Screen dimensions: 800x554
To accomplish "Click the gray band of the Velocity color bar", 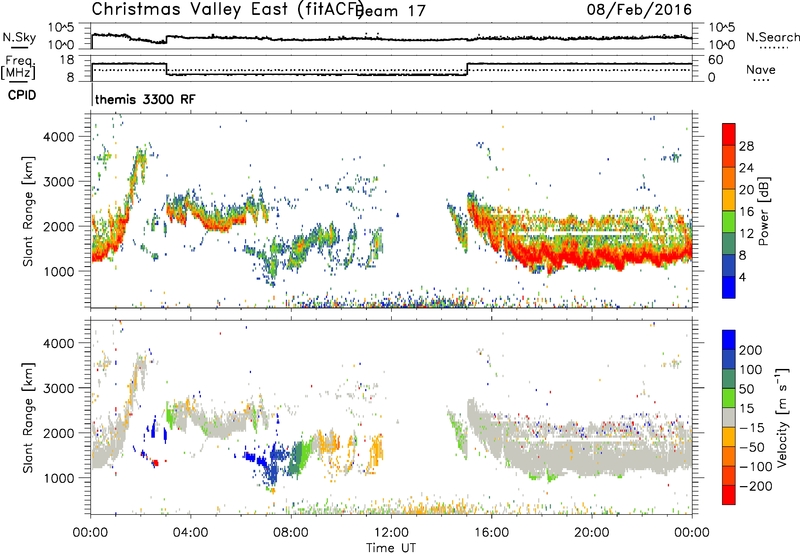I will pyautogui.click(x=729, y=418).
